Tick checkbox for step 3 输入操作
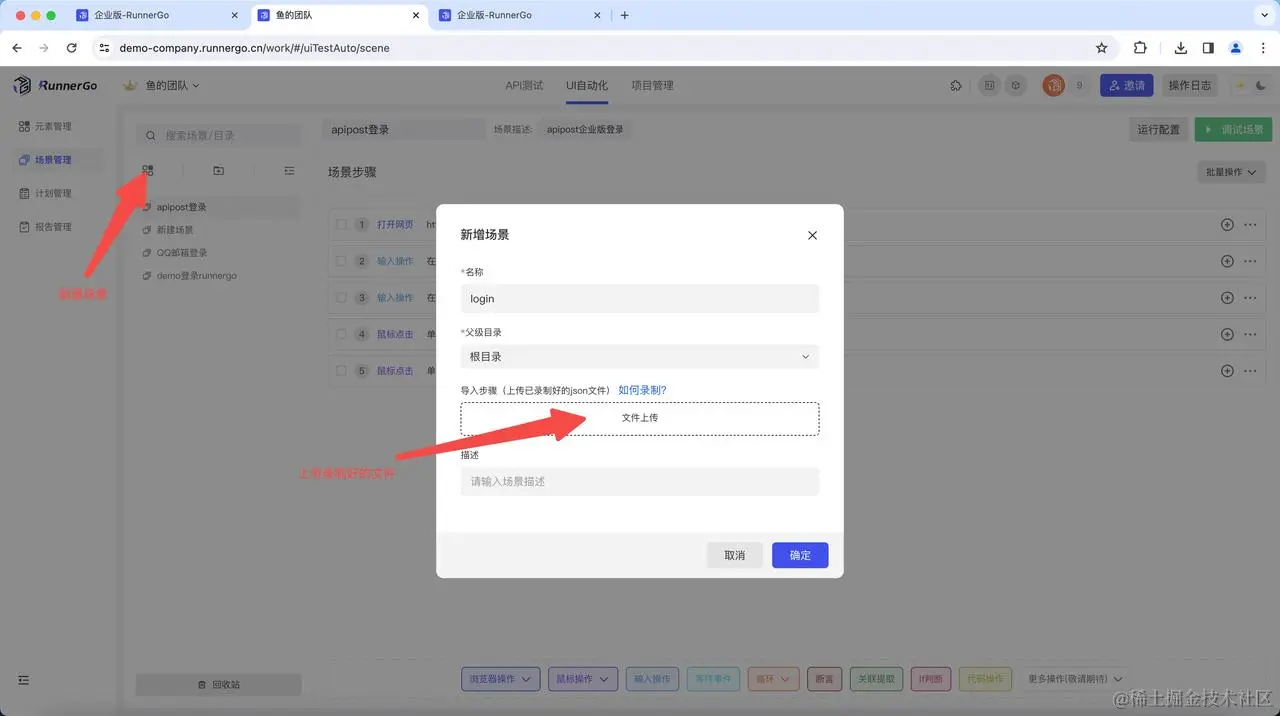The height and width of the screenshot is (716, 1280). pos(341,298)
